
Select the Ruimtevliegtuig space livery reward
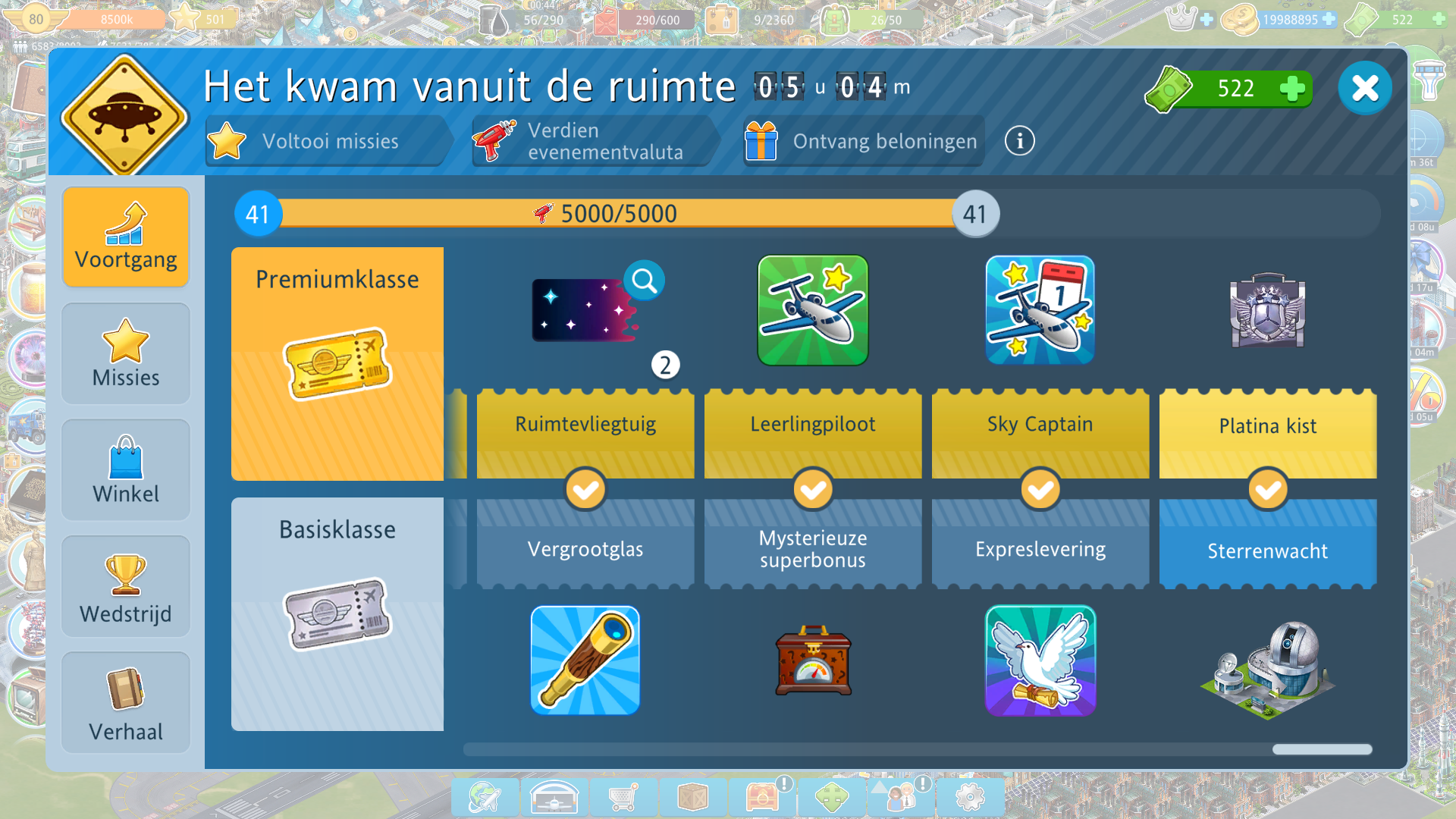point(585,310)
